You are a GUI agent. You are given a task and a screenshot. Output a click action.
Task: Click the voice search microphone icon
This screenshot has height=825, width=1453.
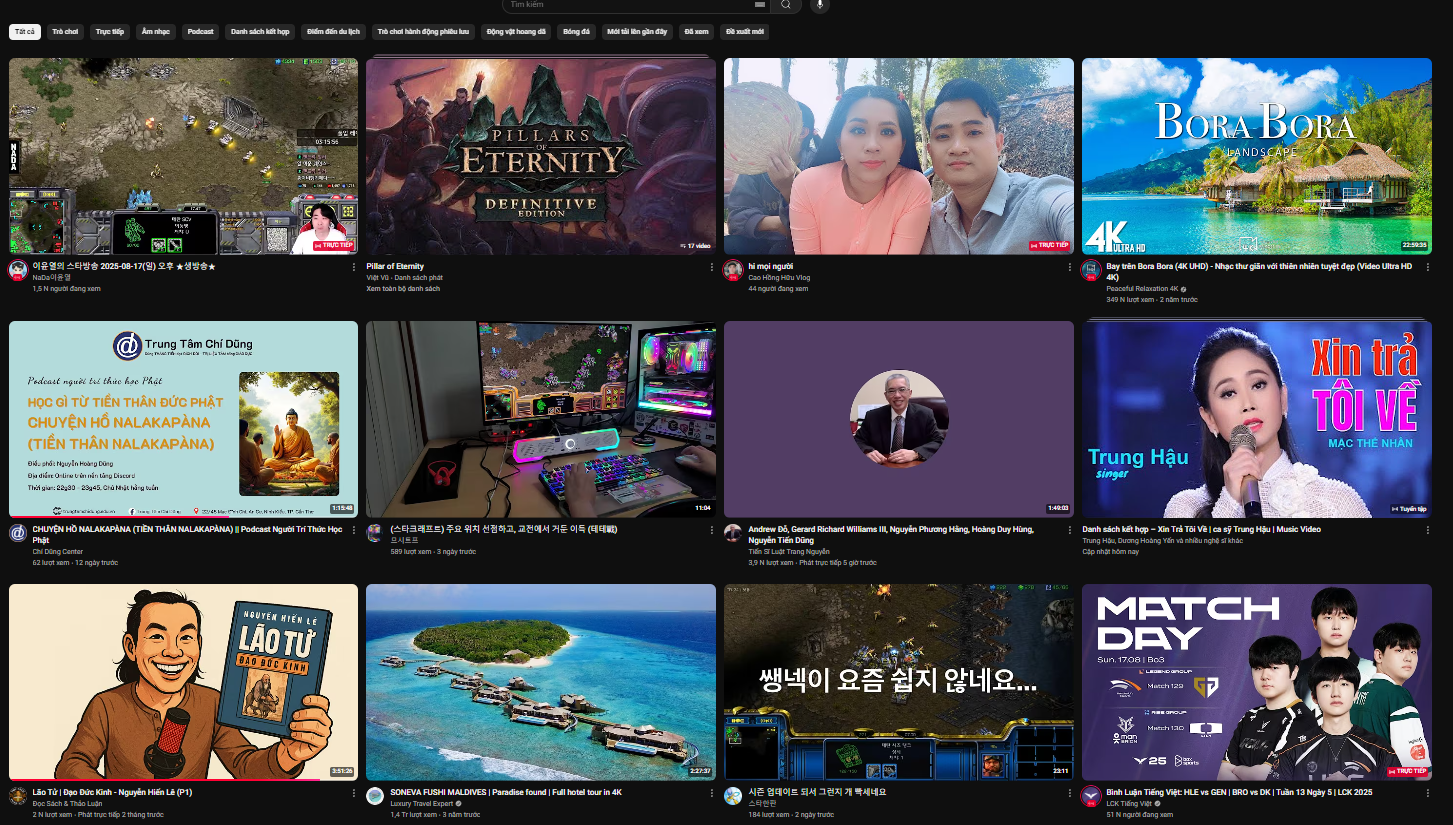pyautogui.click(x=820, y=5)
